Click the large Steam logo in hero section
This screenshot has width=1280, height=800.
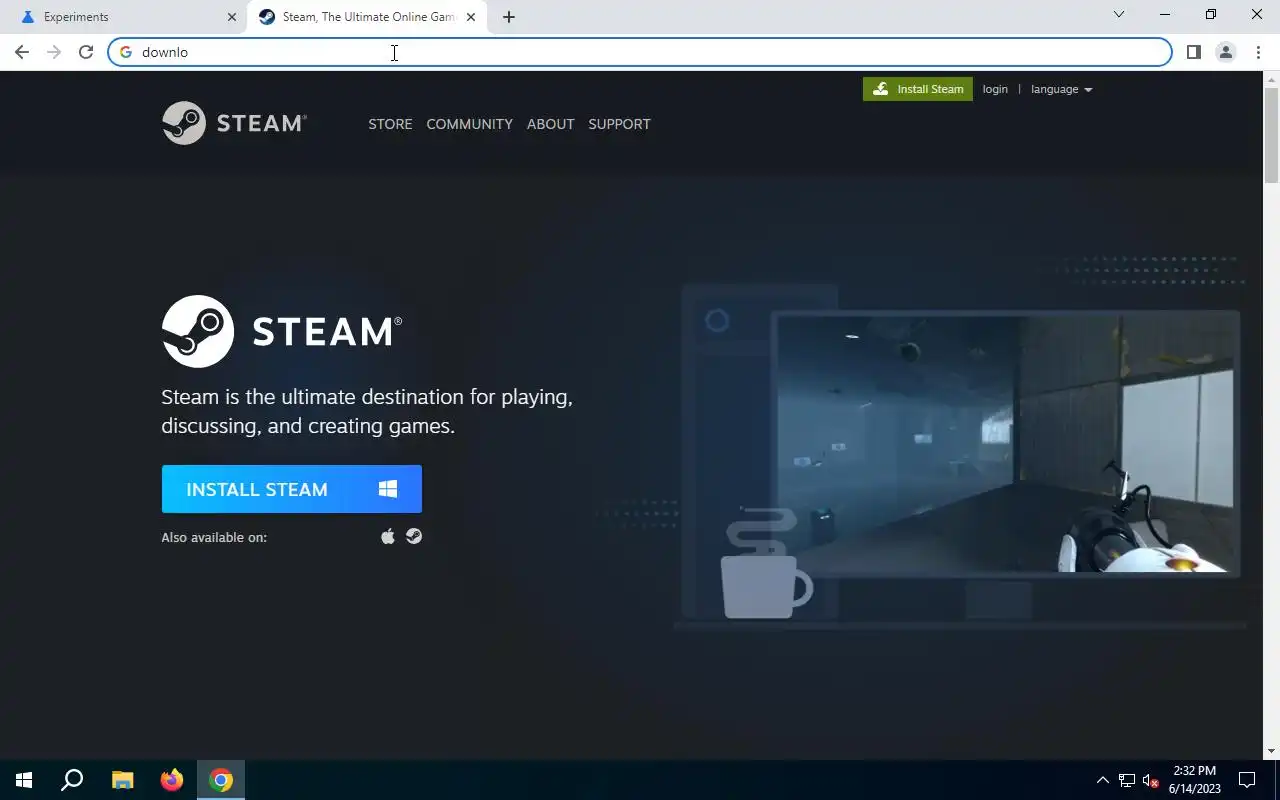click(282, 331)
